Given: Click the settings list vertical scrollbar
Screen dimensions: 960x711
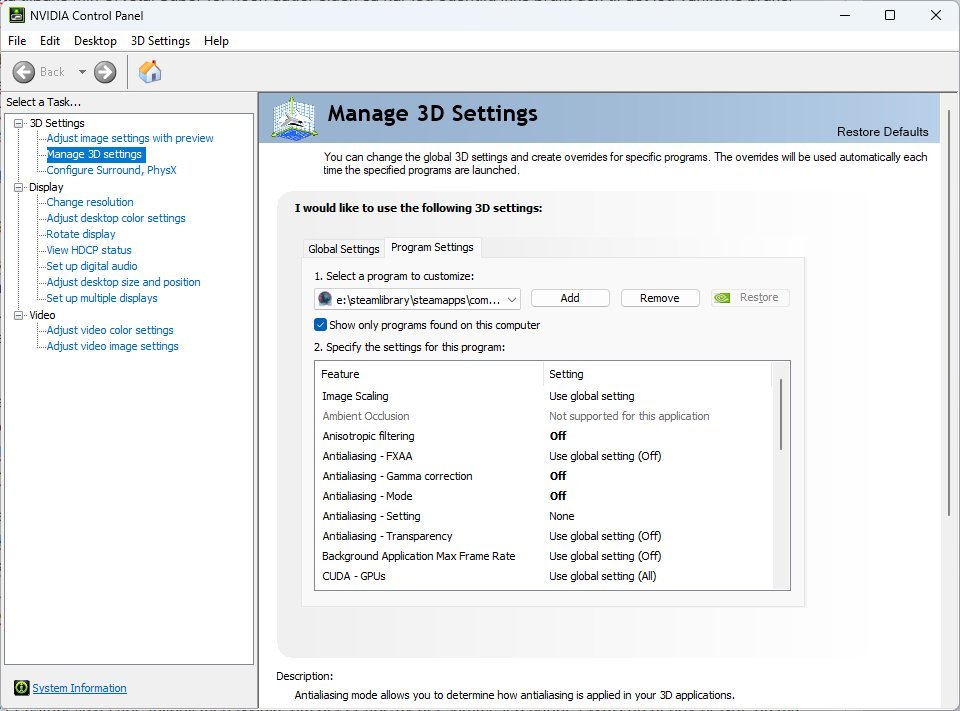Looking at the screenshot, I should click(781, 415).
